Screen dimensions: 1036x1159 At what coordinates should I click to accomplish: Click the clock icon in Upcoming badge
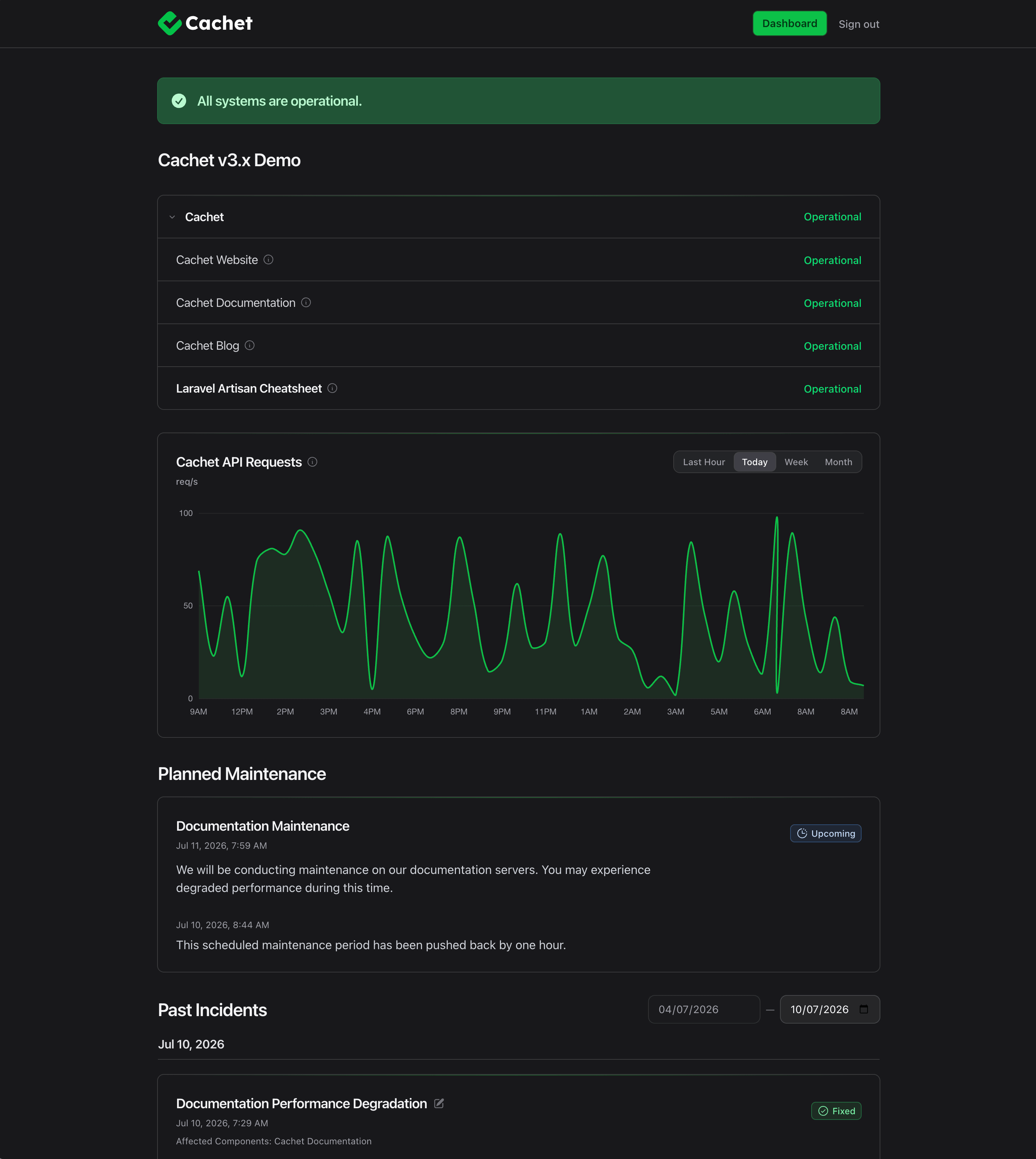(802, 833)
